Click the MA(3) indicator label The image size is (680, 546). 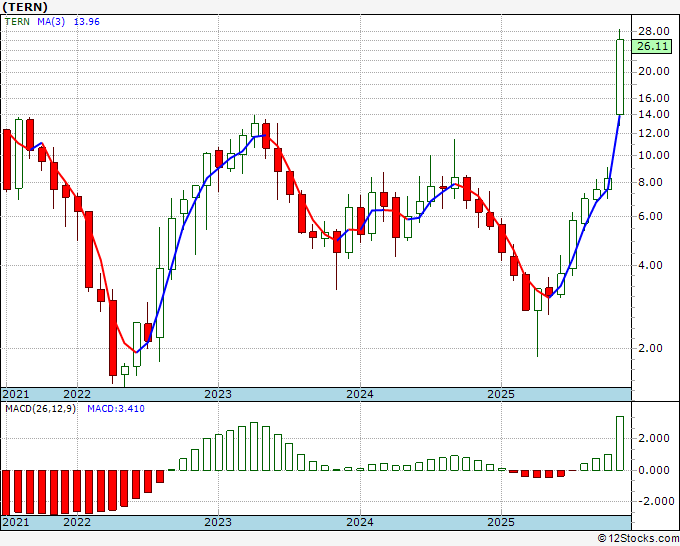(x=51, y=21)
